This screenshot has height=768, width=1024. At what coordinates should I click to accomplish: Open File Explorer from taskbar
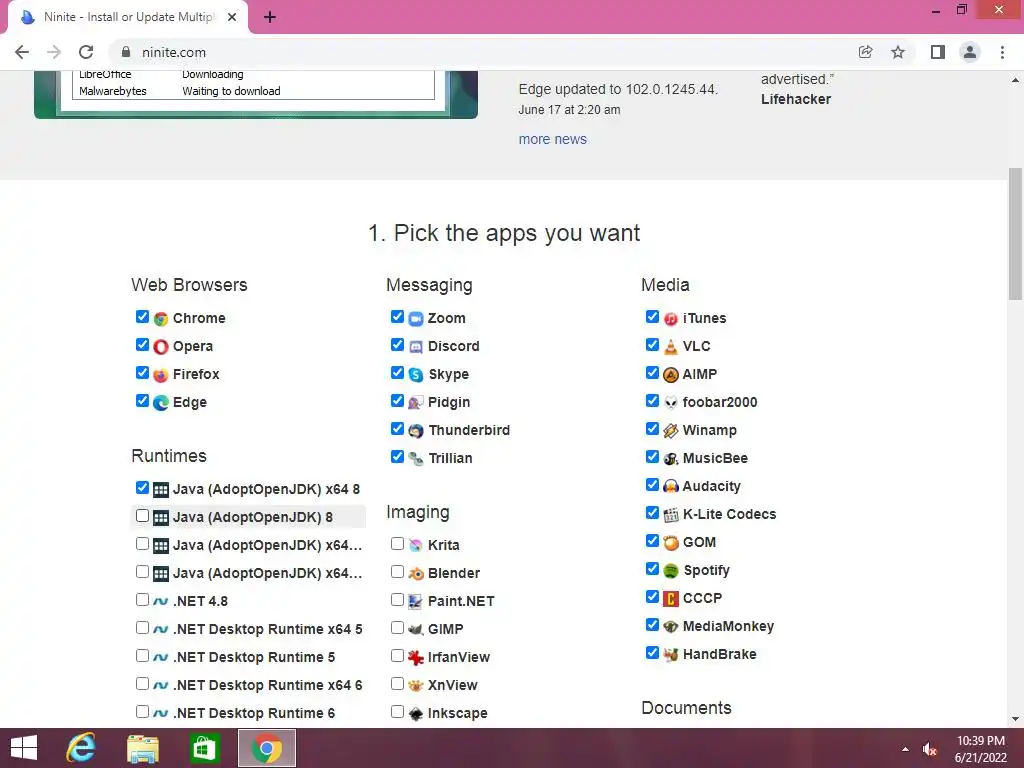click(142, 748)
